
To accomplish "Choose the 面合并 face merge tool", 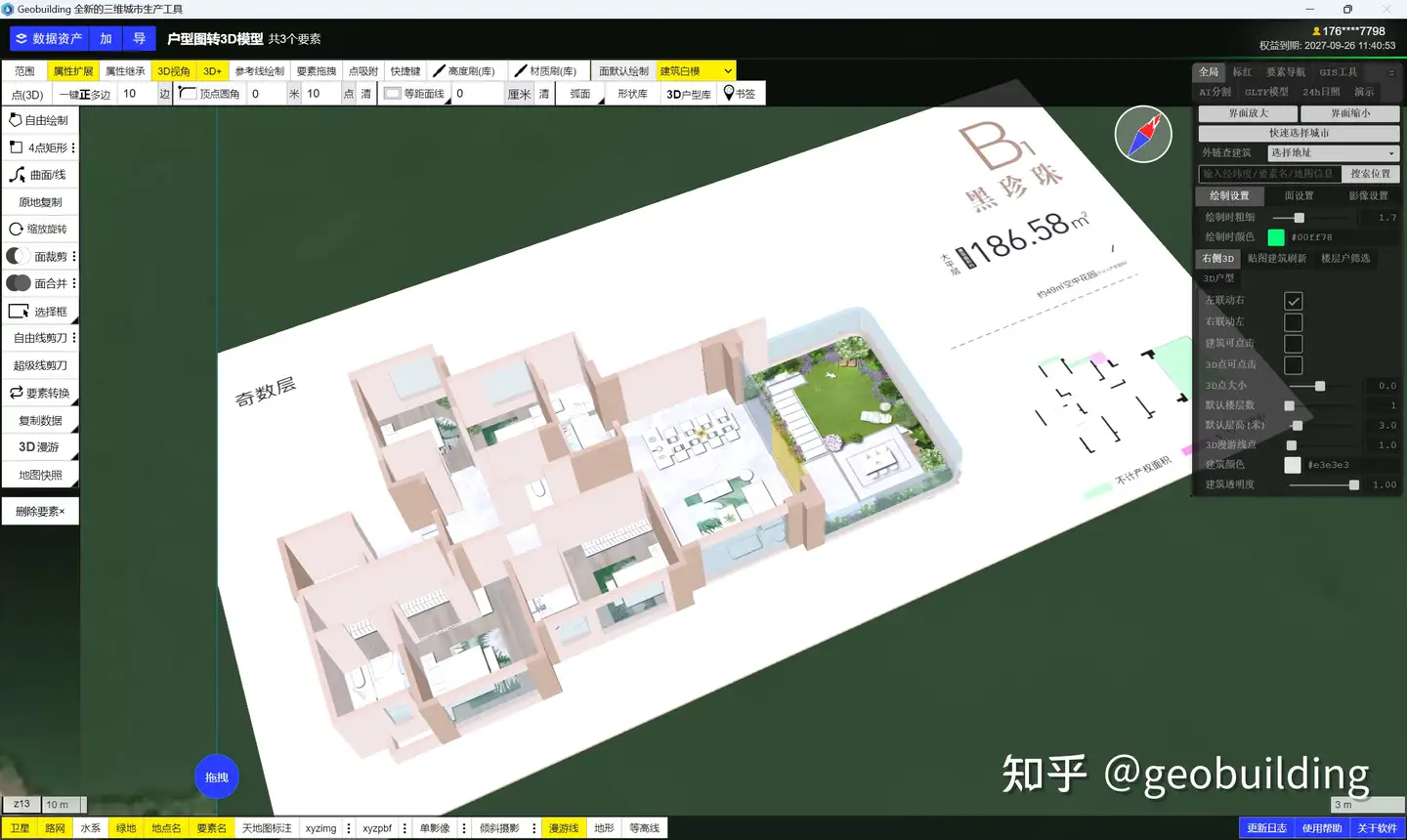I will coord(35,284).
